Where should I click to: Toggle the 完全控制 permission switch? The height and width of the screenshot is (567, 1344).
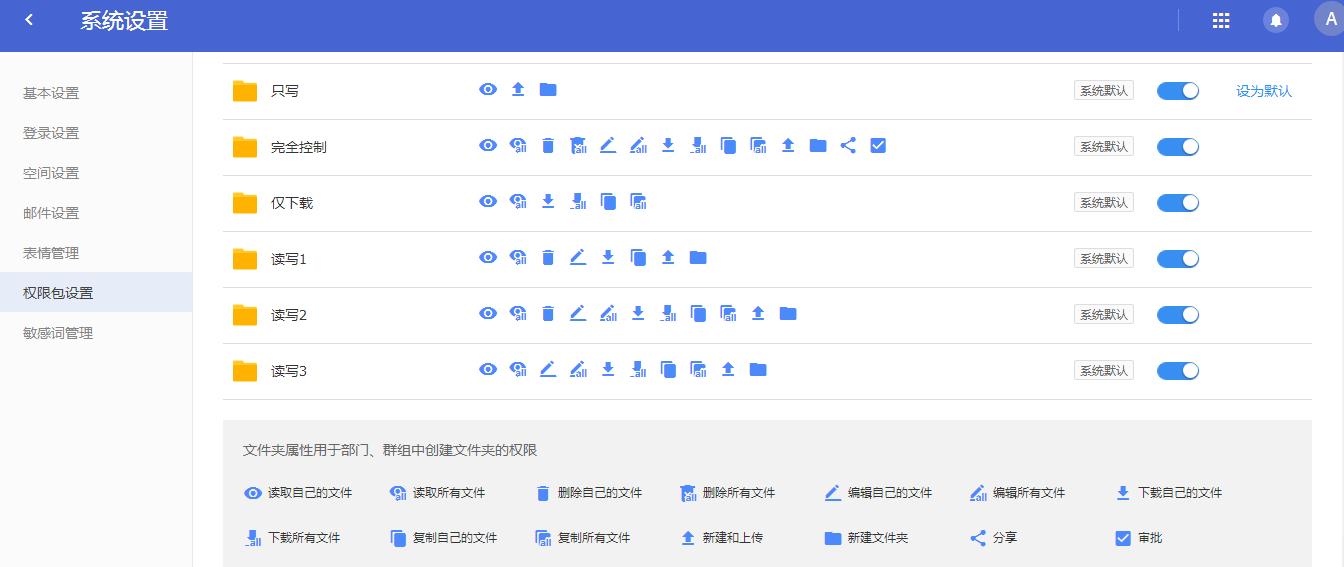(x=1177, y=147)
